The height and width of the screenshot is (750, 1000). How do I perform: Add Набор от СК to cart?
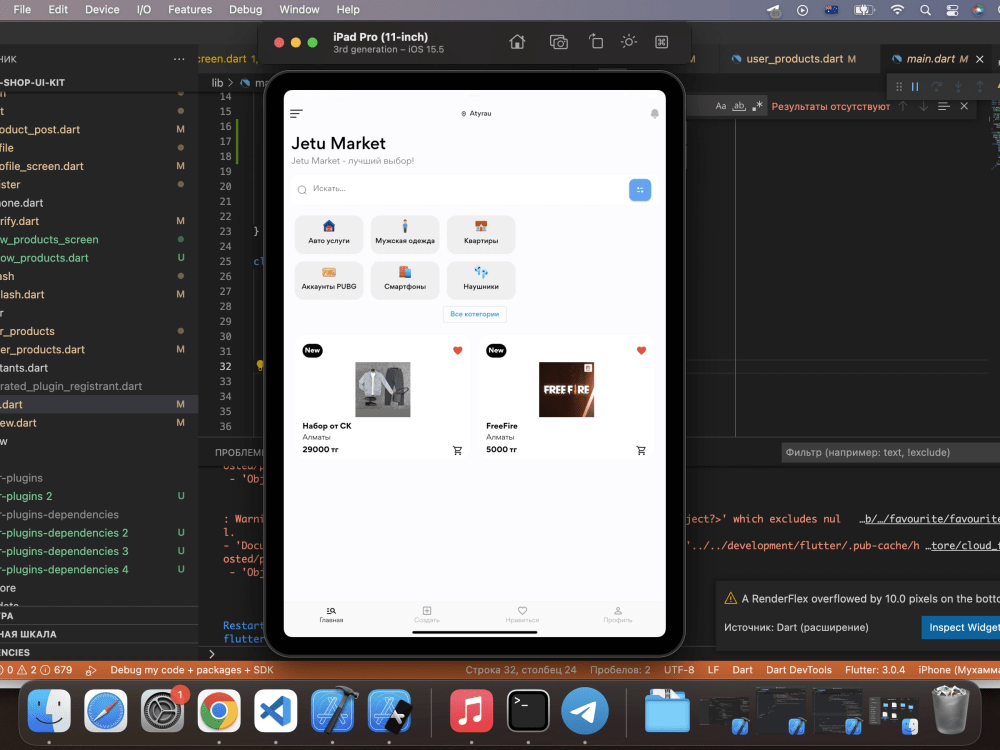pos(457,450)
